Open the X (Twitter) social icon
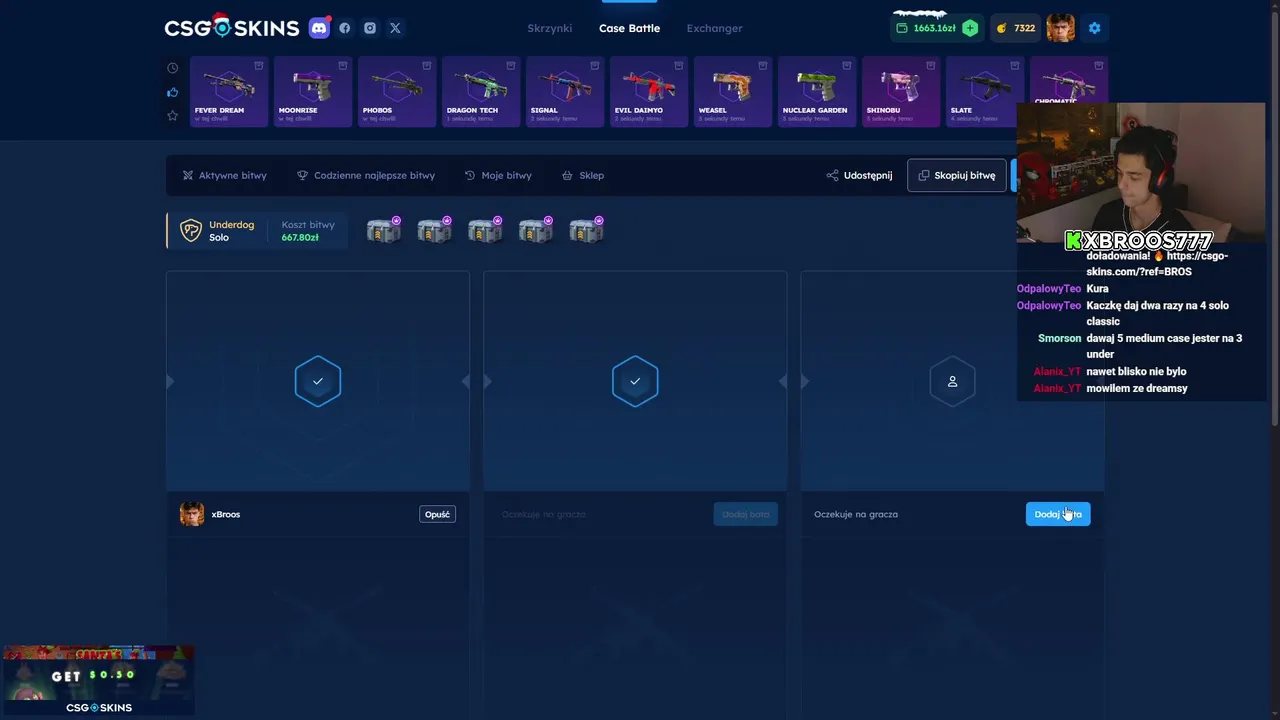 (x=395, y=28)
